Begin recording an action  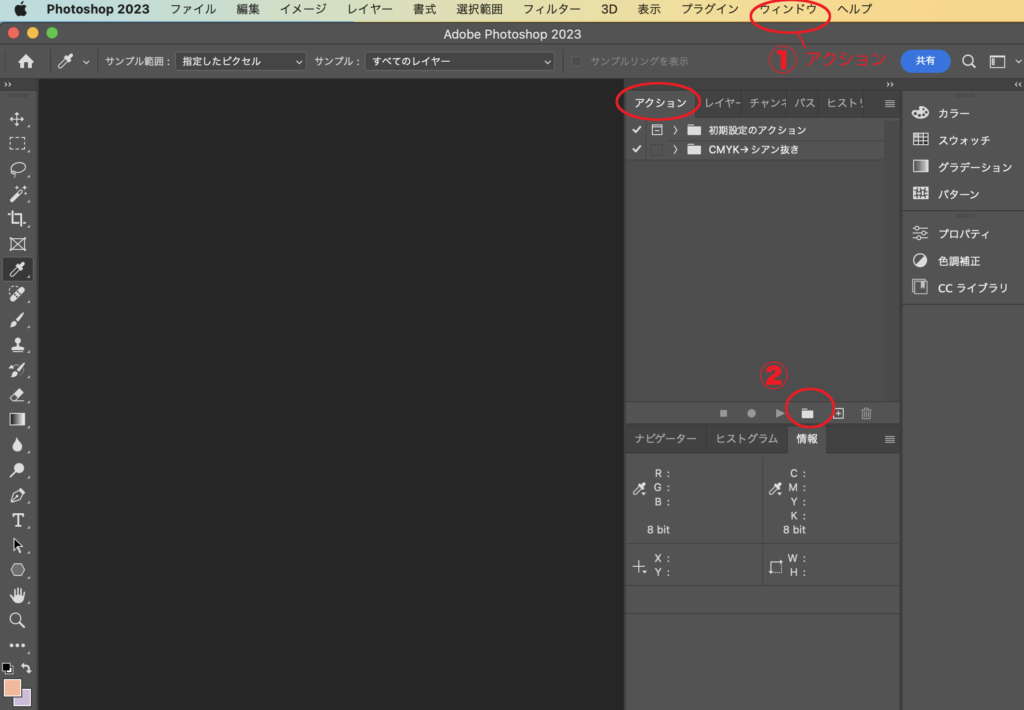click(x=752, y=413)
